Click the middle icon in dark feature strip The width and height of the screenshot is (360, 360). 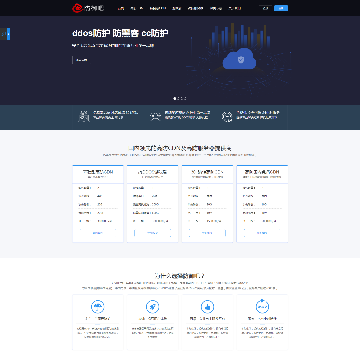tap(155, 116)
